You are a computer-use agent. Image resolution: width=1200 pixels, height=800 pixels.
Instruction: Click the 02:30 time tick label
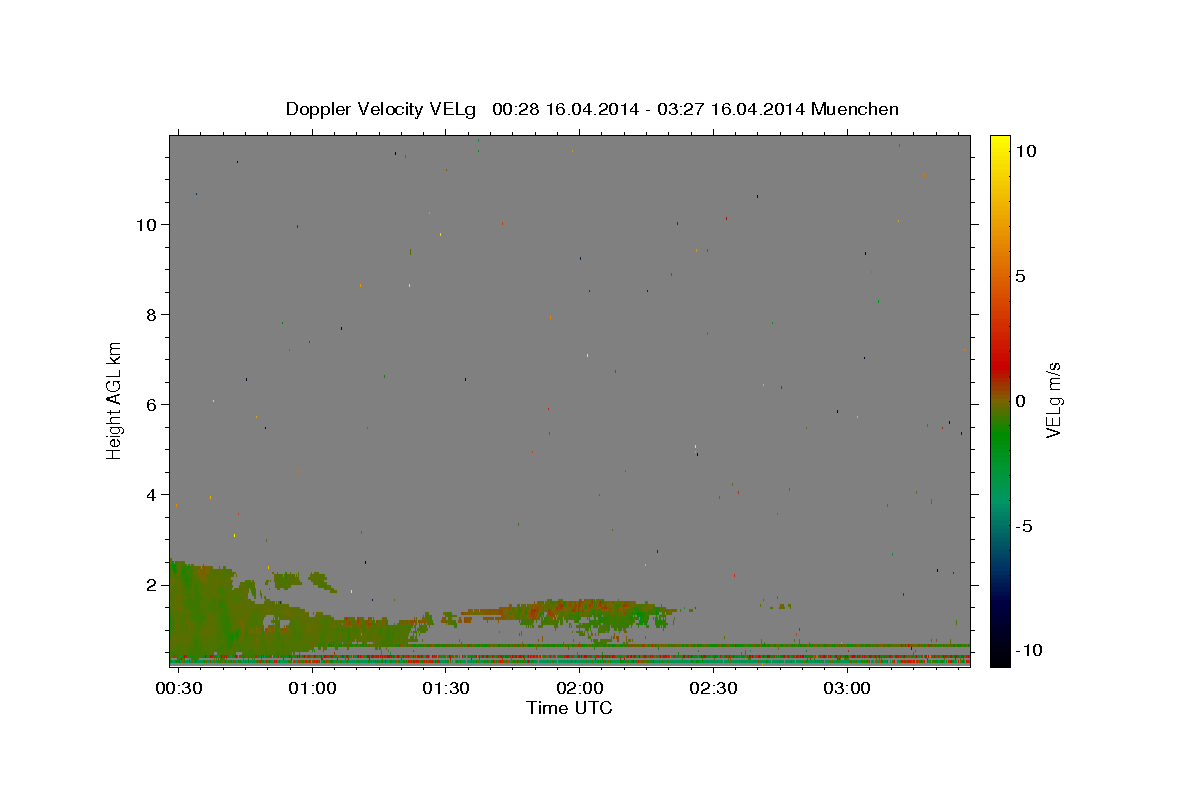(713, 689)
